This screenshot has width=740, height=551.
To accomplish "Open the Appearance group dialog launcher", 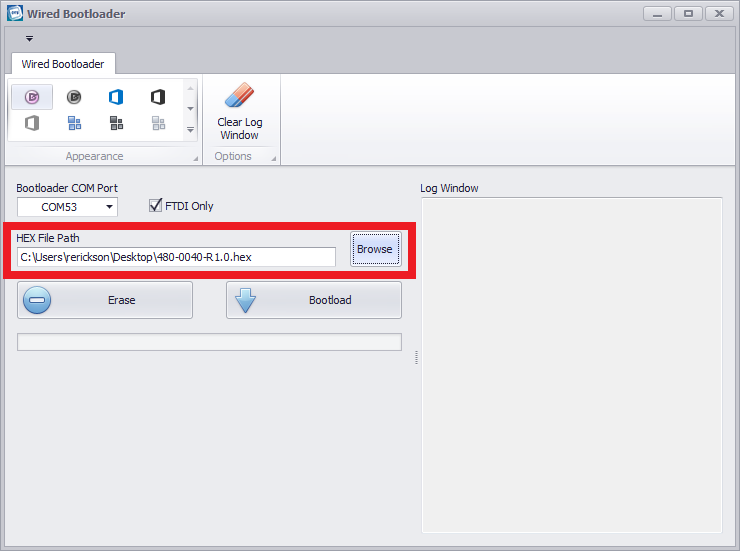I will tap(195, 159).
